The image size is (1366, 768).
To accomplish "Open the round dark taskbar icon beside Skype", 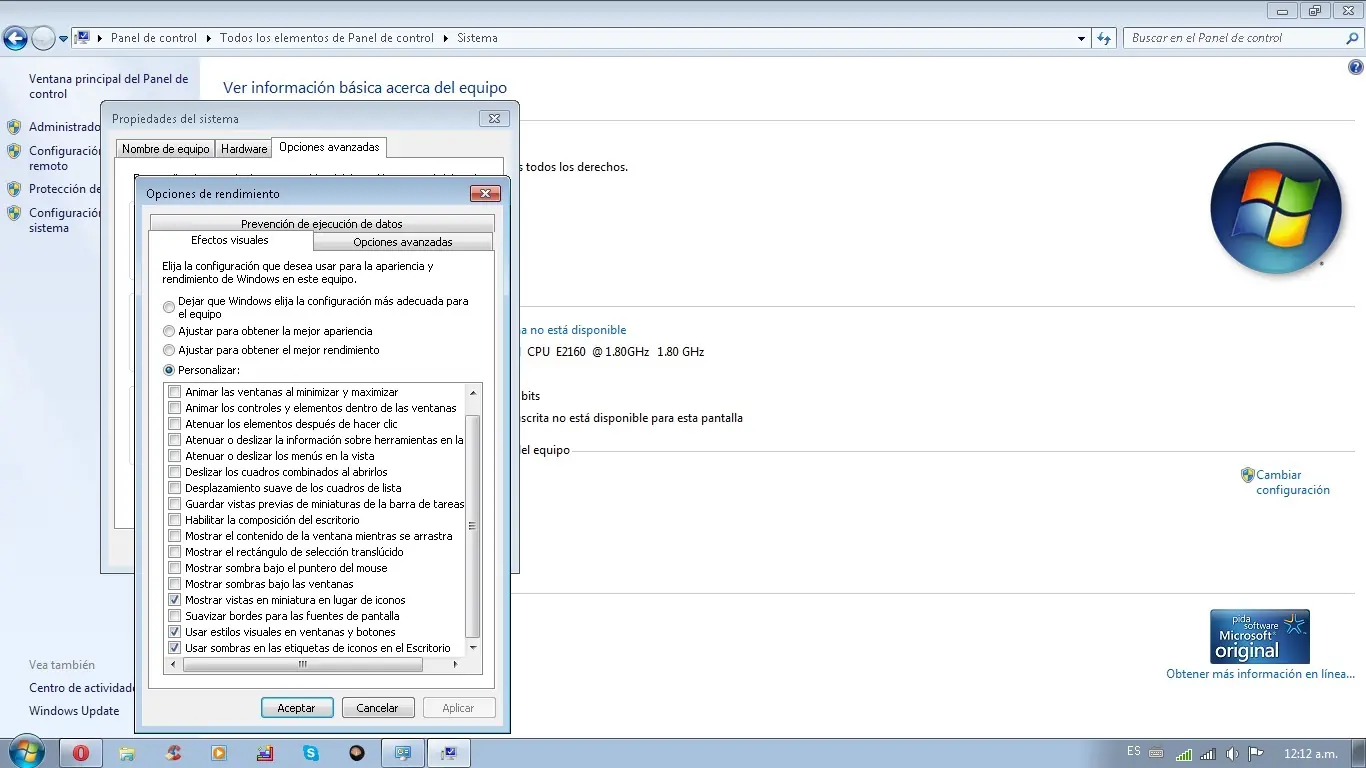I will (357, 753).
